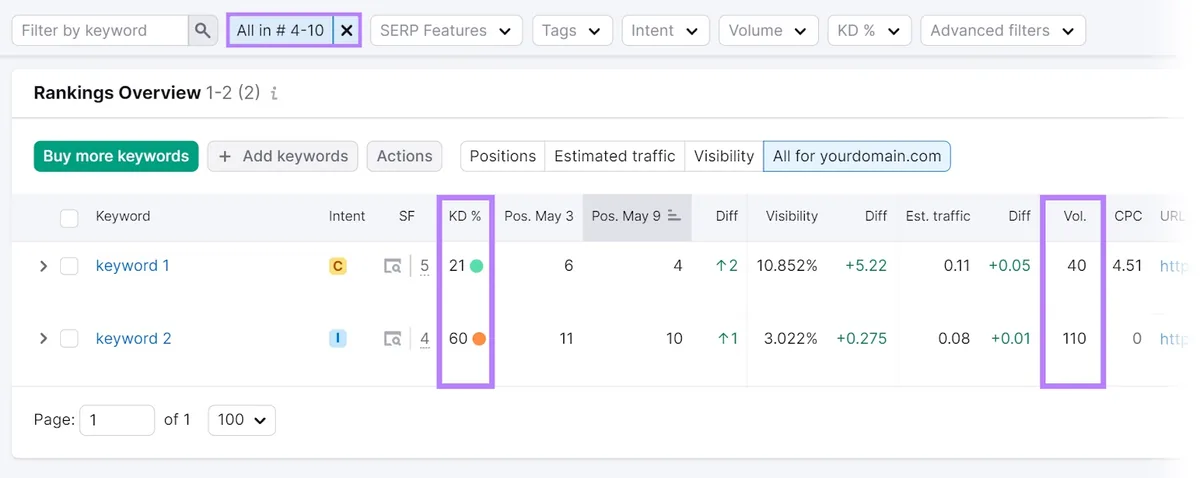1200x478 pixels.
Task: Click Commercial intent badge for keyword 1
Action: 338,266
